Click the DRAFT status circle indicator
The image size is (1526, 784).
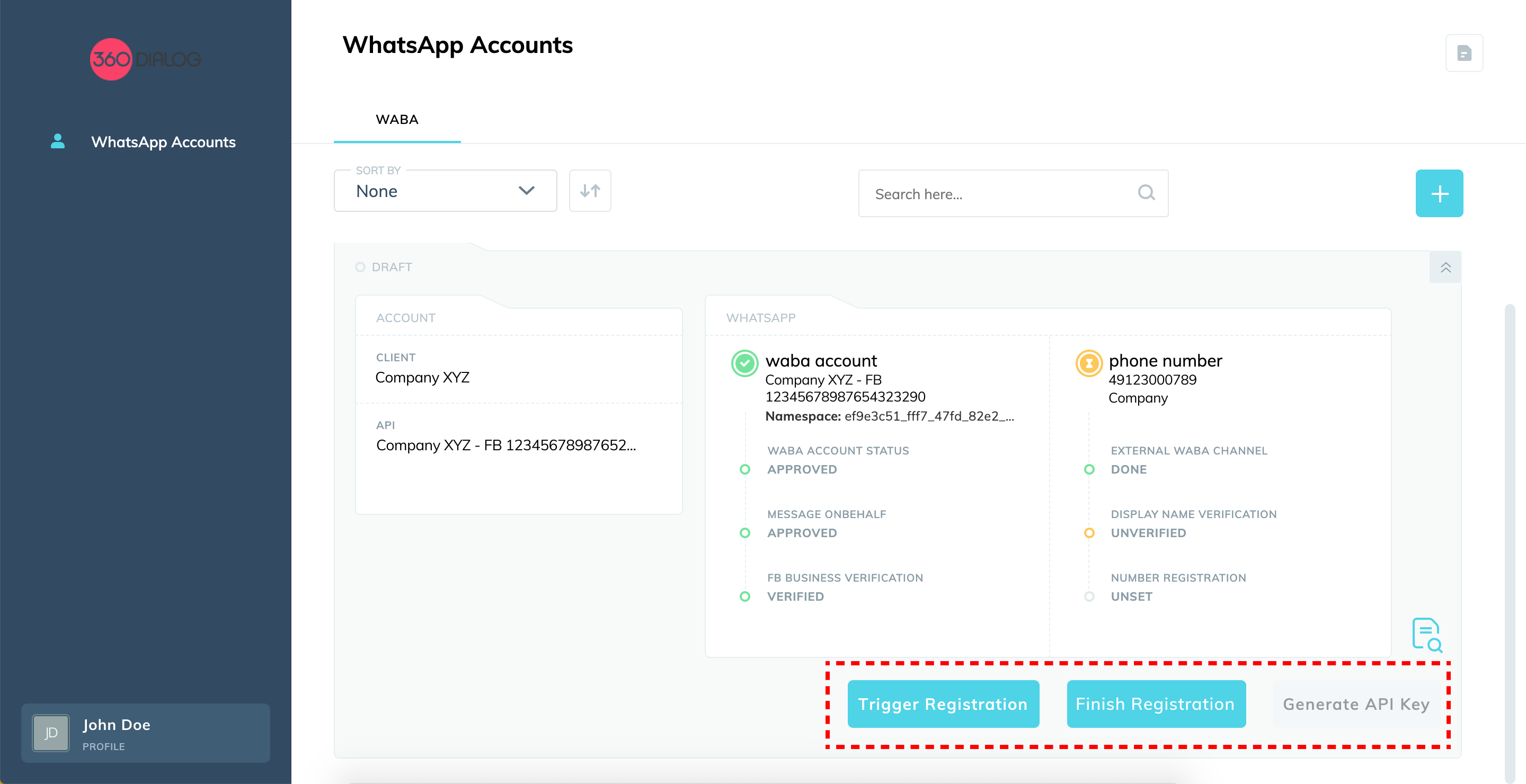pyautogui.click(x=360, y=267)
